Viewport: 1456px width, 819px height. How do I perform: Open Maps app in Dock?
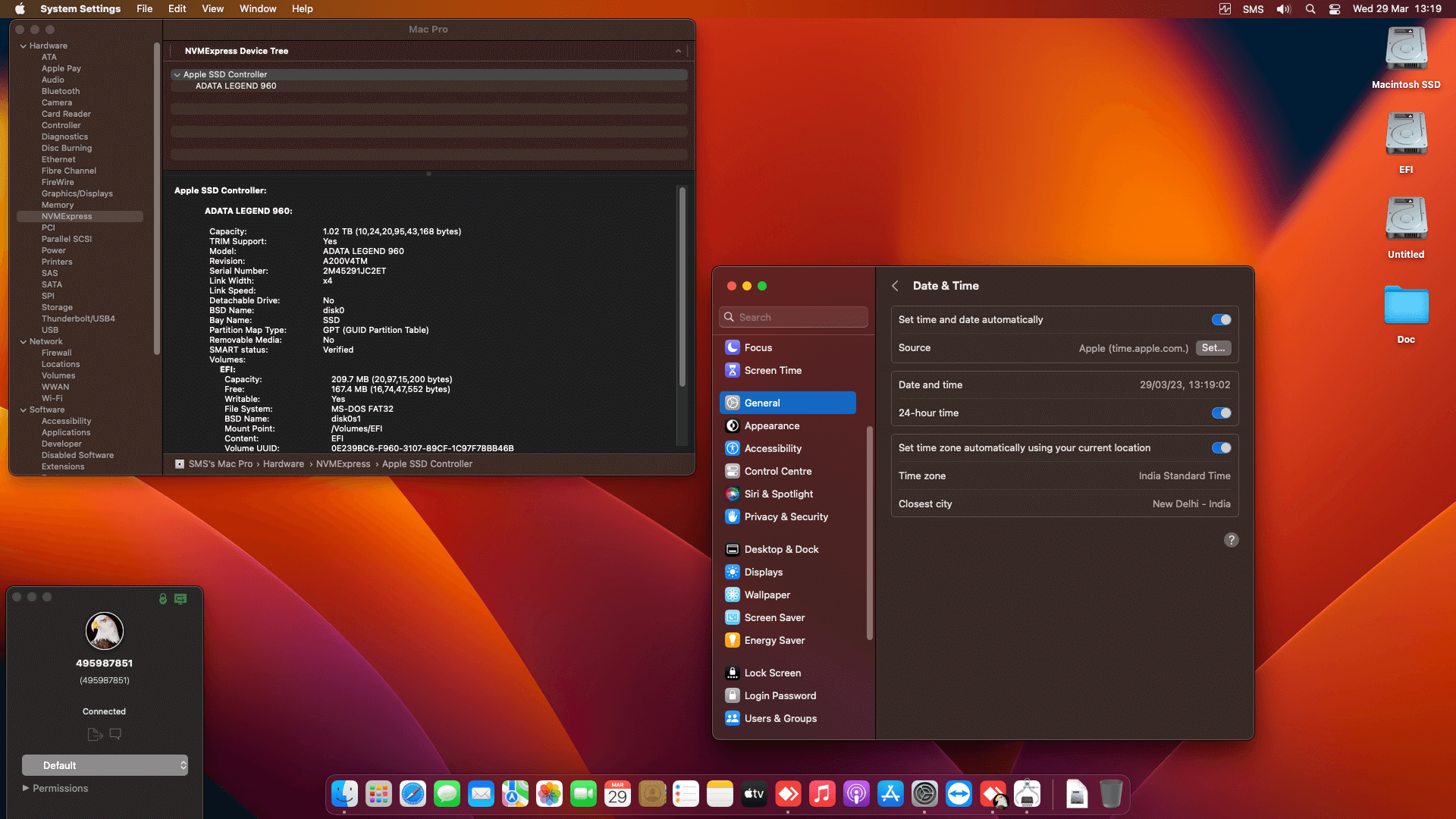pos(515,794)
